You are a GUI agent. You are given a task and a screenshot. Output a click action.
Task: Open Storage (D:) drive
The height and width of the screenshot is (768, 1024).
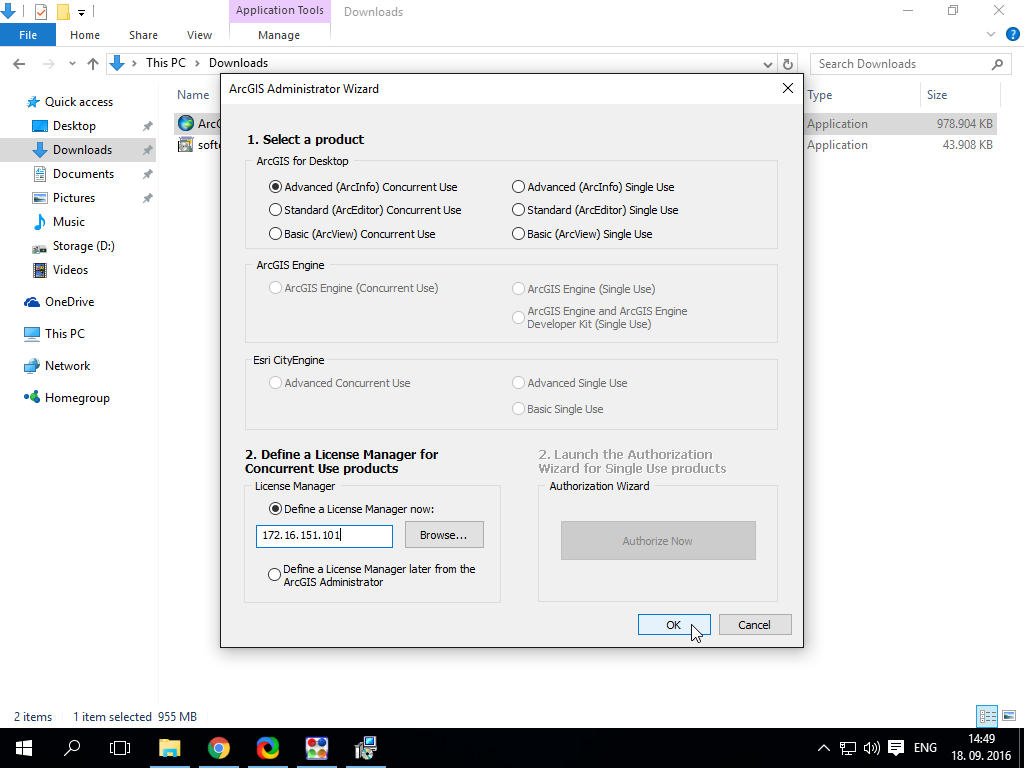tap(84, 246)
